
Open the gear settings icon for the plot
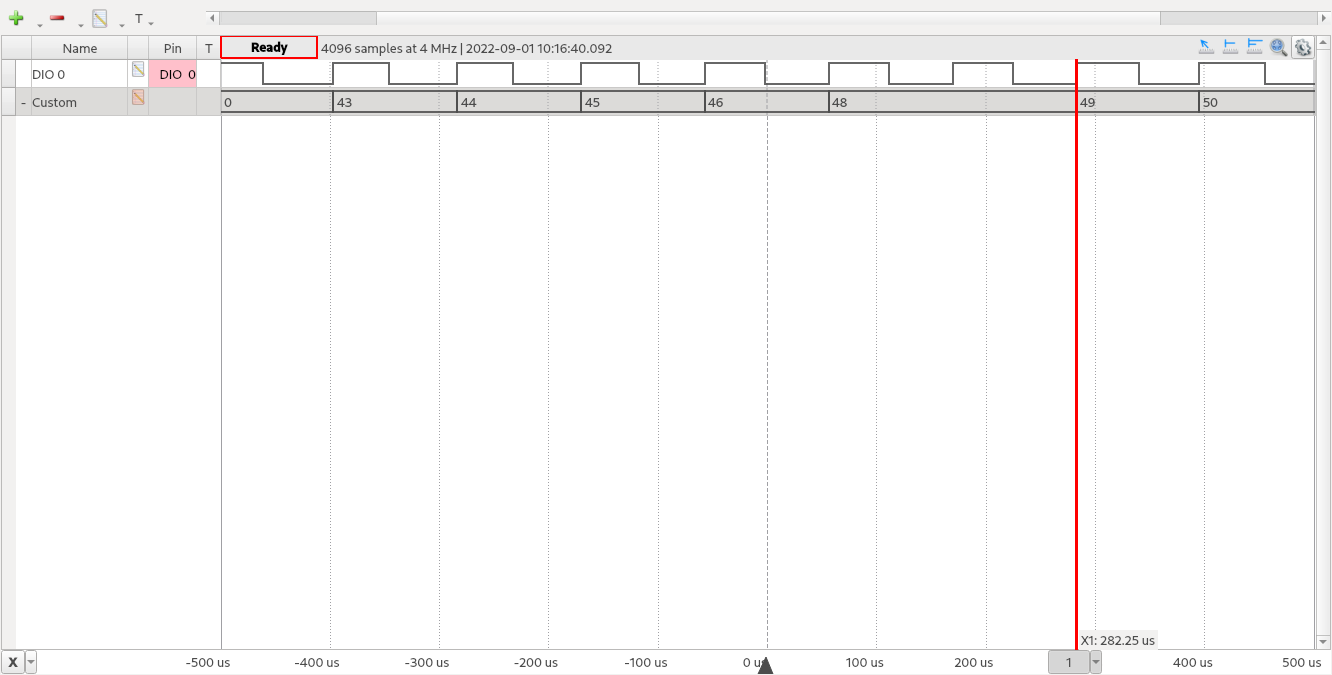click(x=1302, y=47)
